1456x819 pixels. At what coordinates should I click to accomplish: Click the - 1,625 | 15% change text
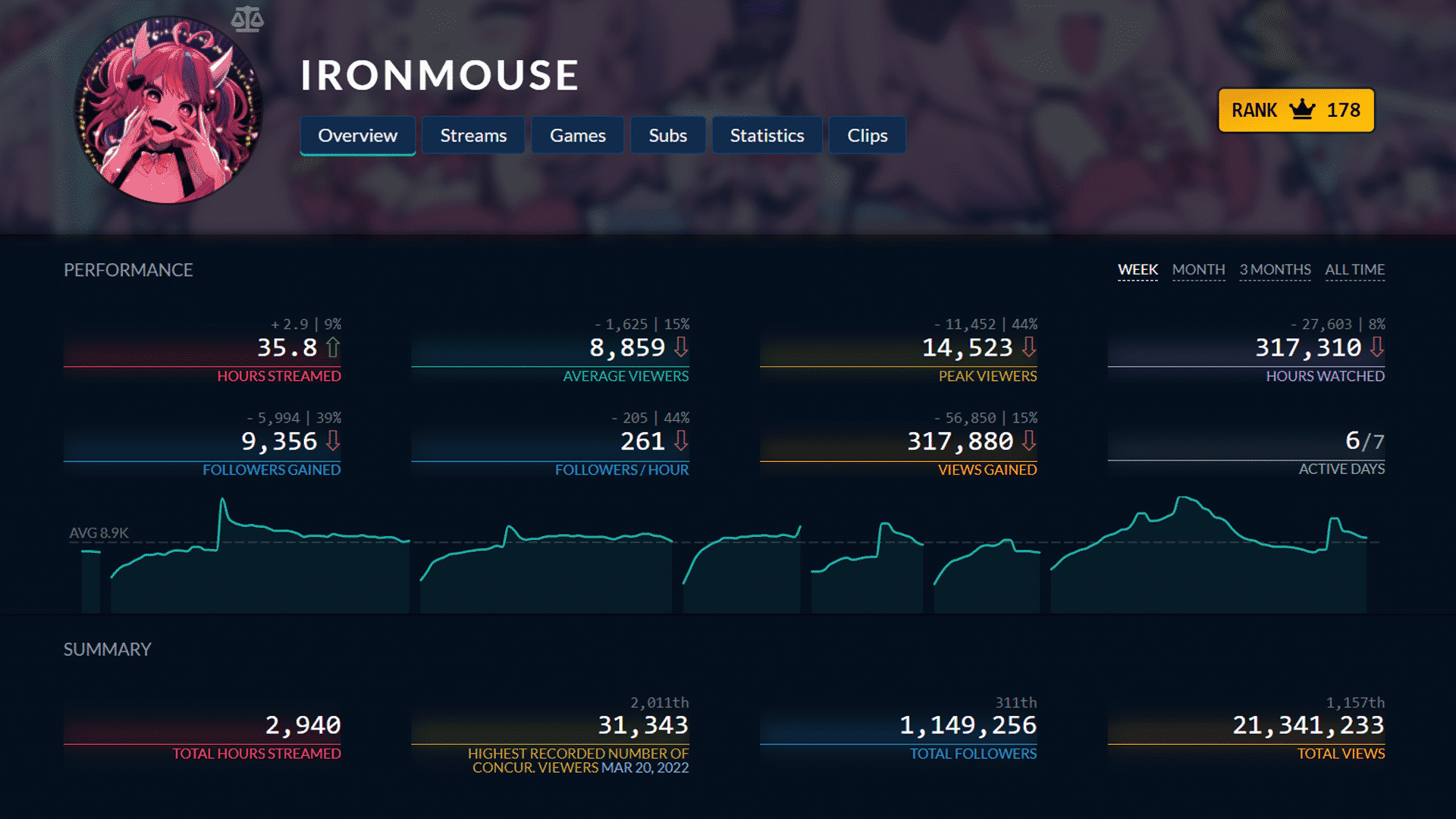pos(642,324)
